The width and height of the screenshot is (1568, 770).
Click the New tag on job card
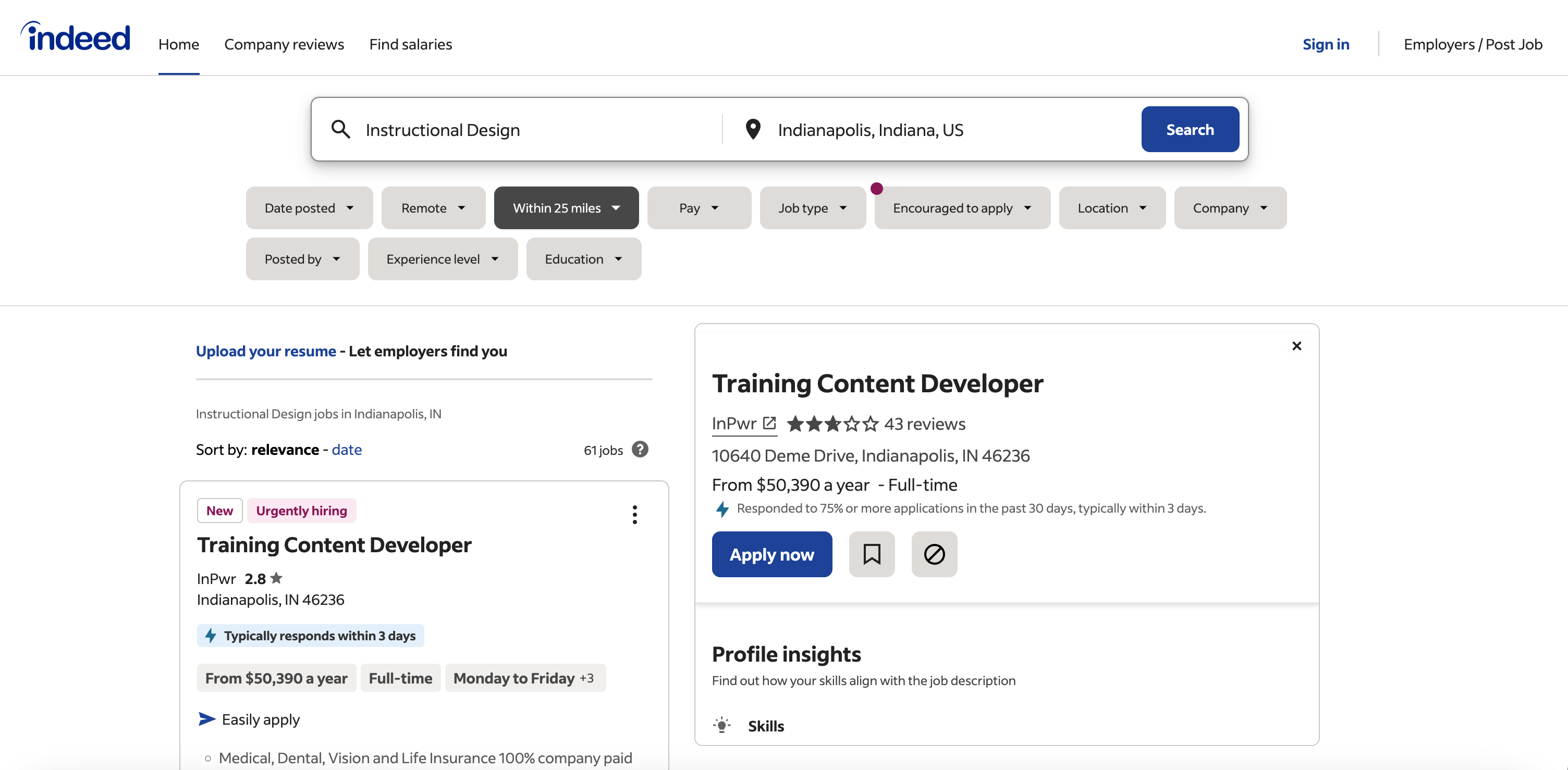[x=220, y=511]
